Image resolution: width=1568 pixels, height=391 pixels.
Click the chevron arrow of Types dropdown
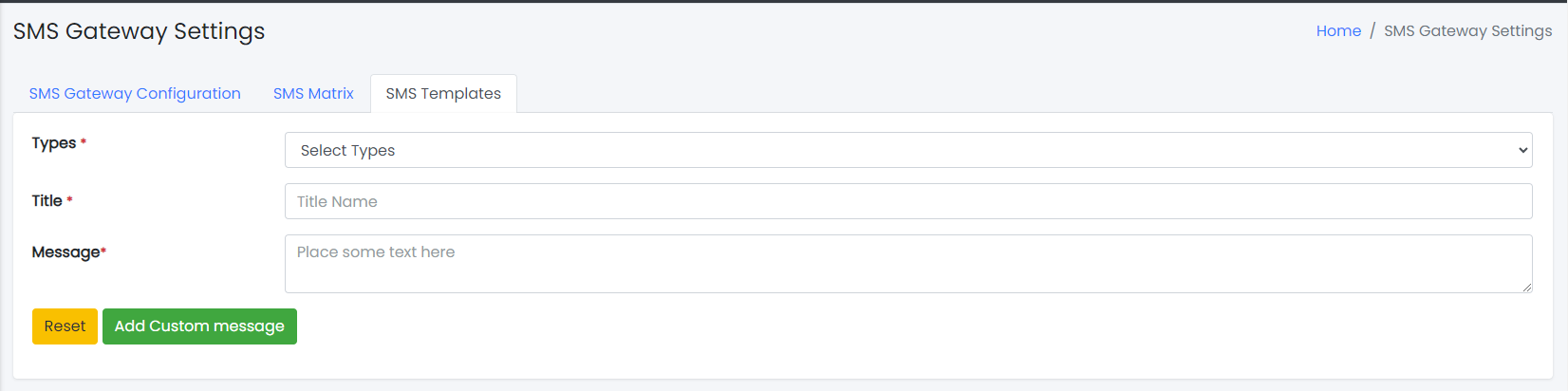(1522, 150)
